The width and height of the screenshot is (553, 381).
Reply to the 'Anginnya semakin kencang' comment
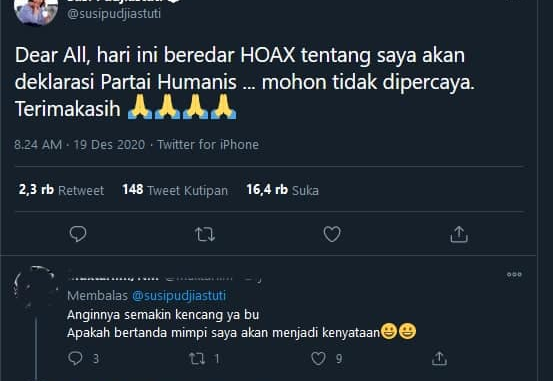[75, 358]
